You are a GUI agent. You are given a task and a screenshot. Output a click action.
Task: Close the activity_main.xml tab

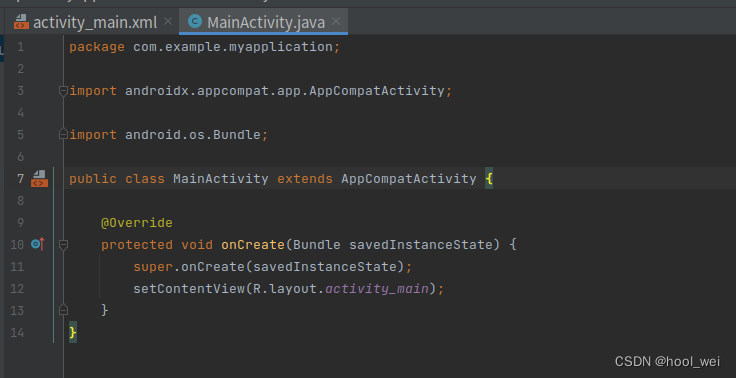tap(168, 21)
